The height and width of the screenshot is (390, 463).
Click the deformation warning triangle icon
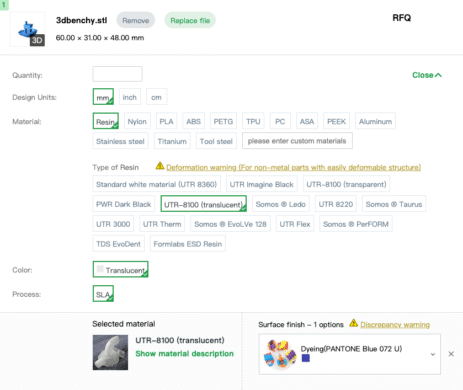160,165
